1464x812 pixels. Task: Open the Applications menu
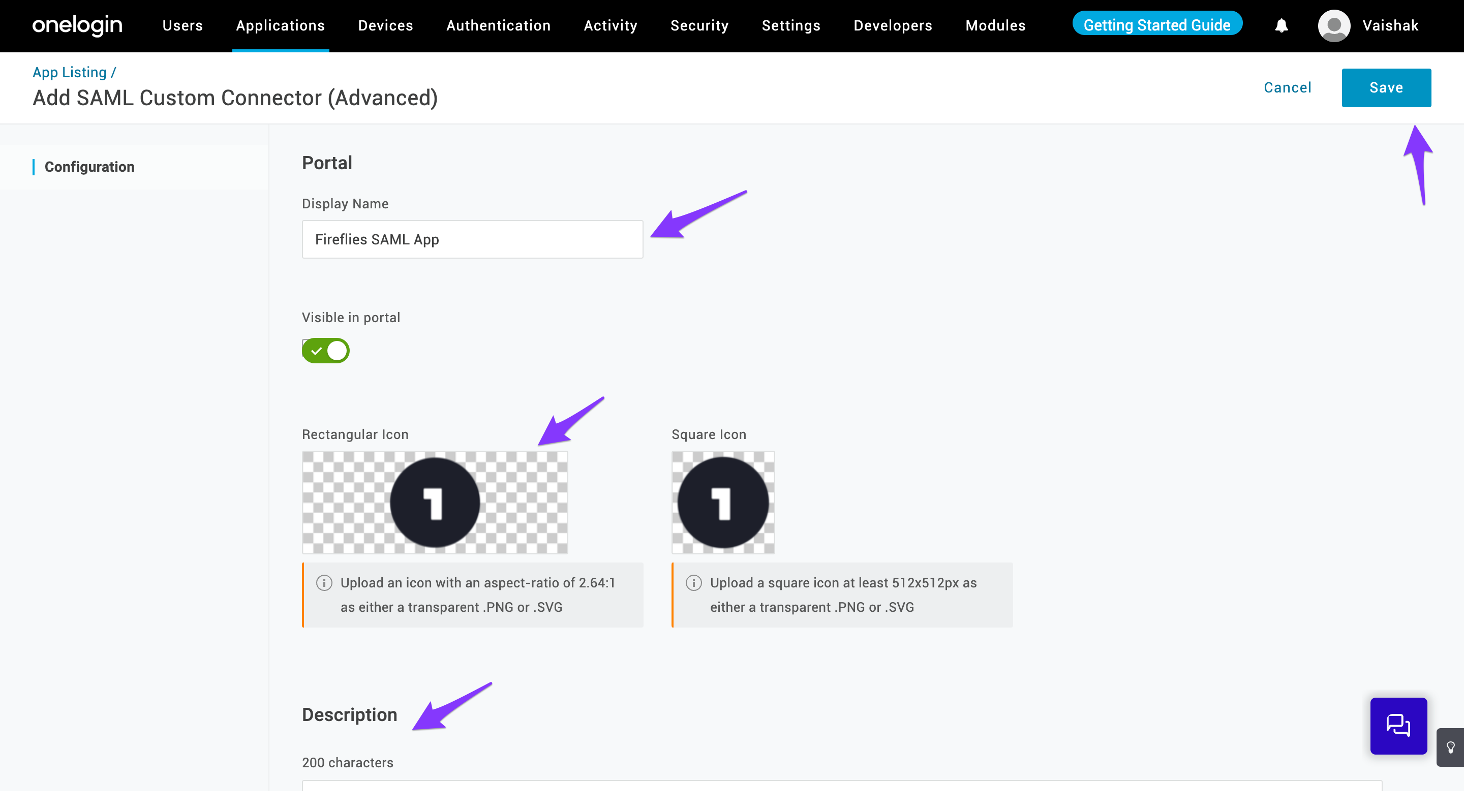pyautogui.click(x=280, y=25)
